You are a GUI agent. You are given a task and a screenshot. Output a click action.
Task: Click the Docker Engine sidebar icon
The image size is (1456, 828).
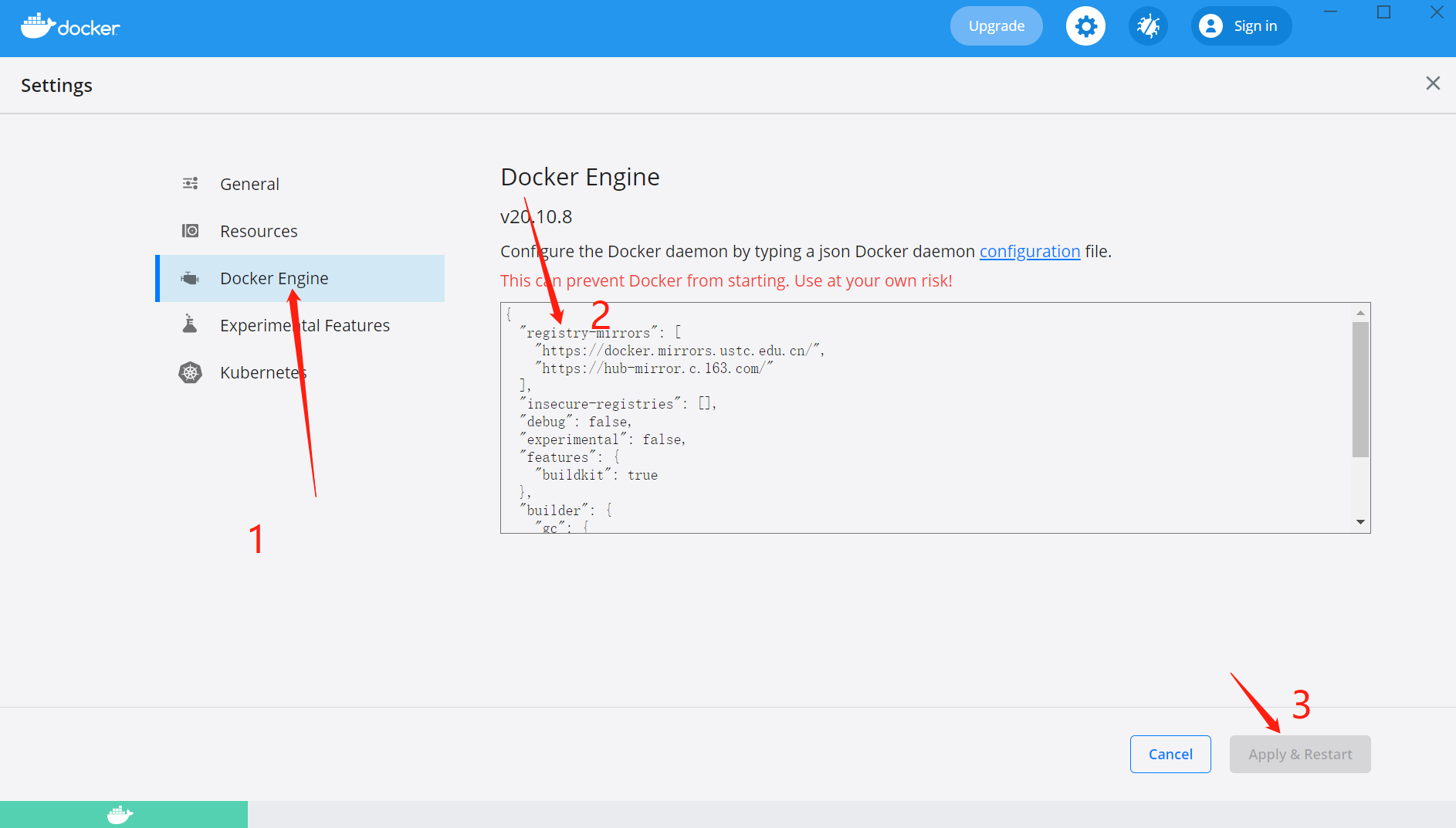point(190,278)
